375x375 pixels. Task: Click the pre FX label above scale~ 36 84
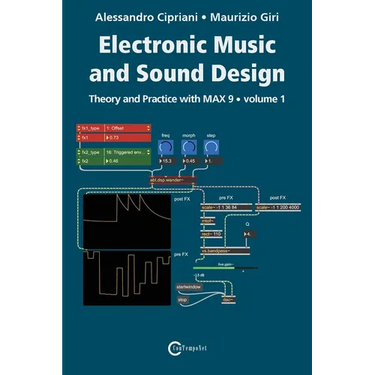[x=226, y=198]
